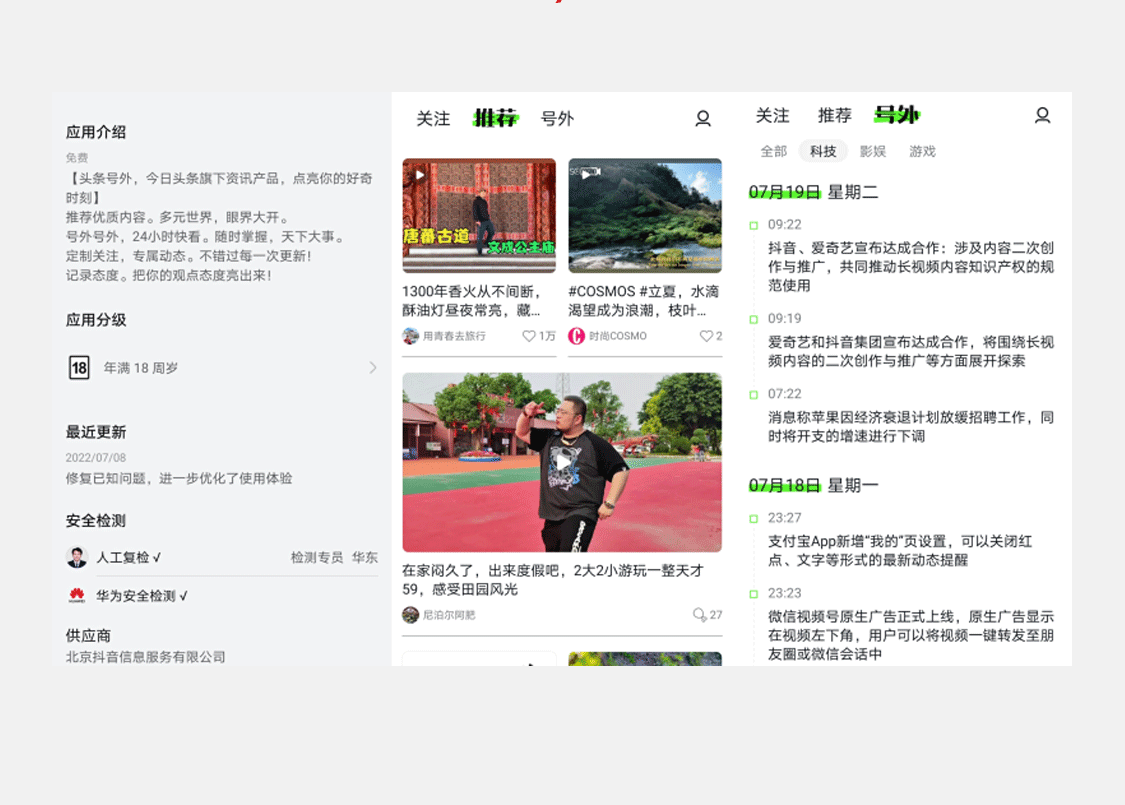Switch to 关注 tab in the video feed screen
This screenshot has height=805, width=1125.
click(433, 118)
